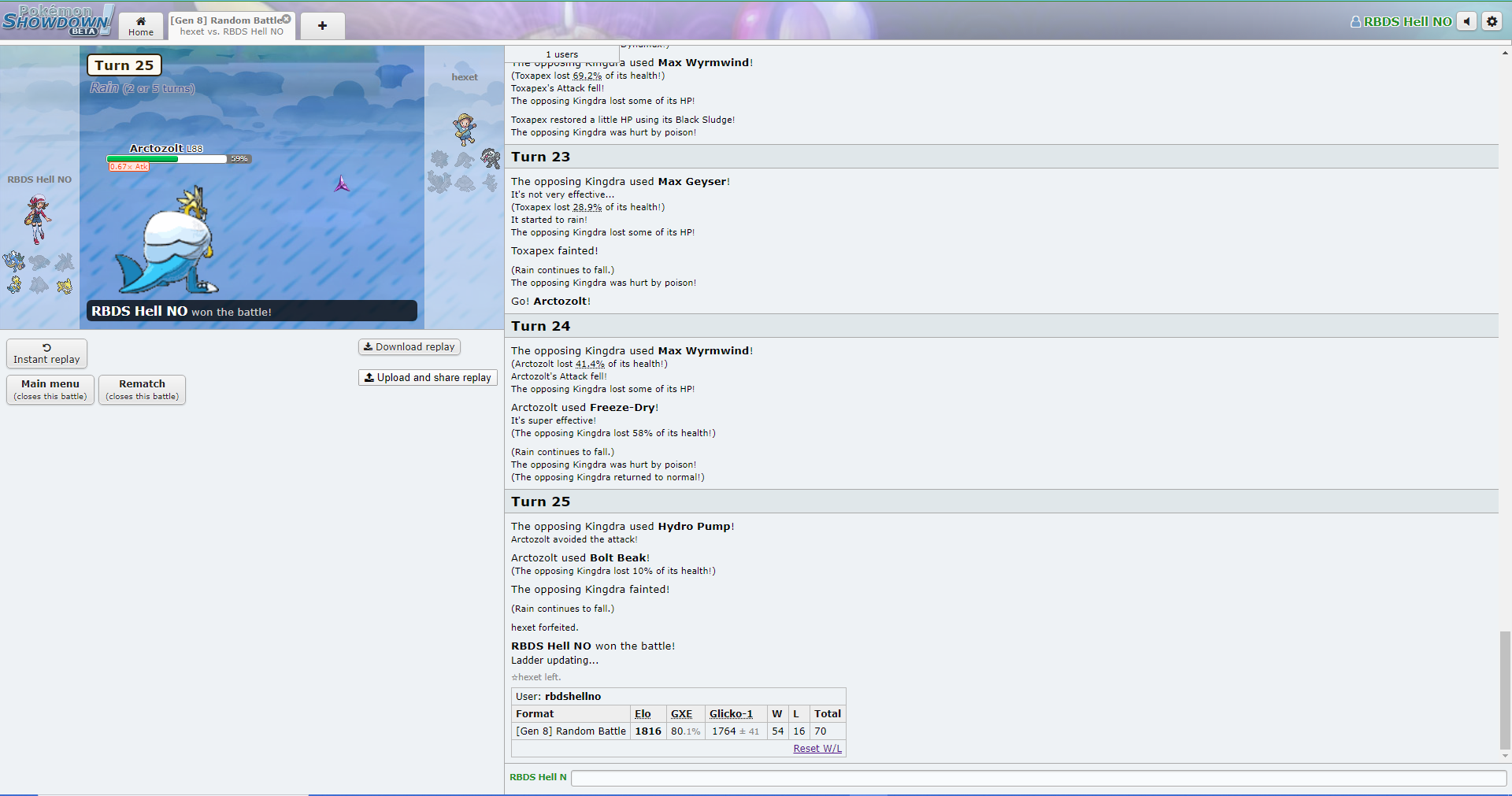Click Instant replay button
Viewport: 1512px width, 796px height.
[46, 354]
